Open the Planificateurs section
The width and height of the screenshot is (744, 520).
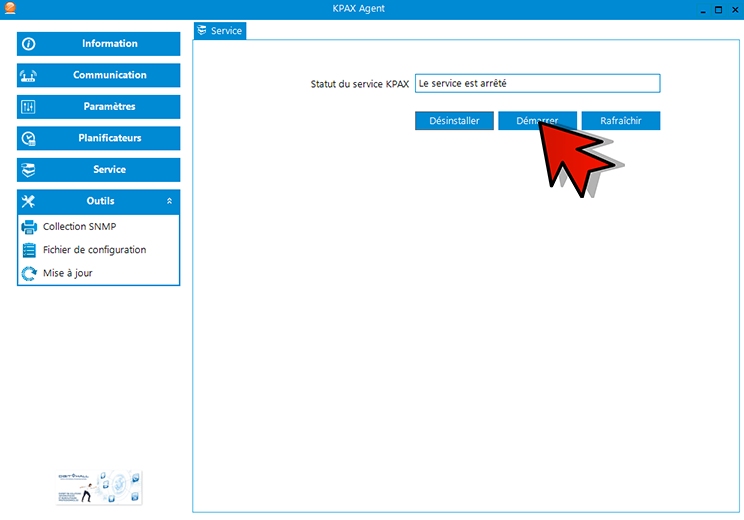[99, 138]
